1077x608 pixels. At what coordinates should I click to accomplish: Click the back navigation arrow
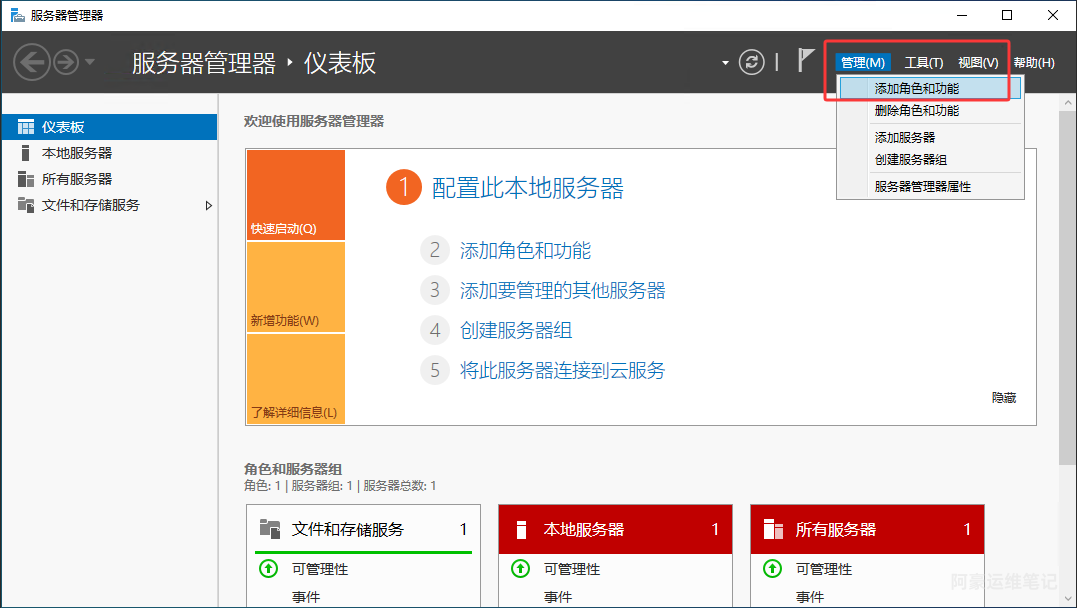coord(32,63)
